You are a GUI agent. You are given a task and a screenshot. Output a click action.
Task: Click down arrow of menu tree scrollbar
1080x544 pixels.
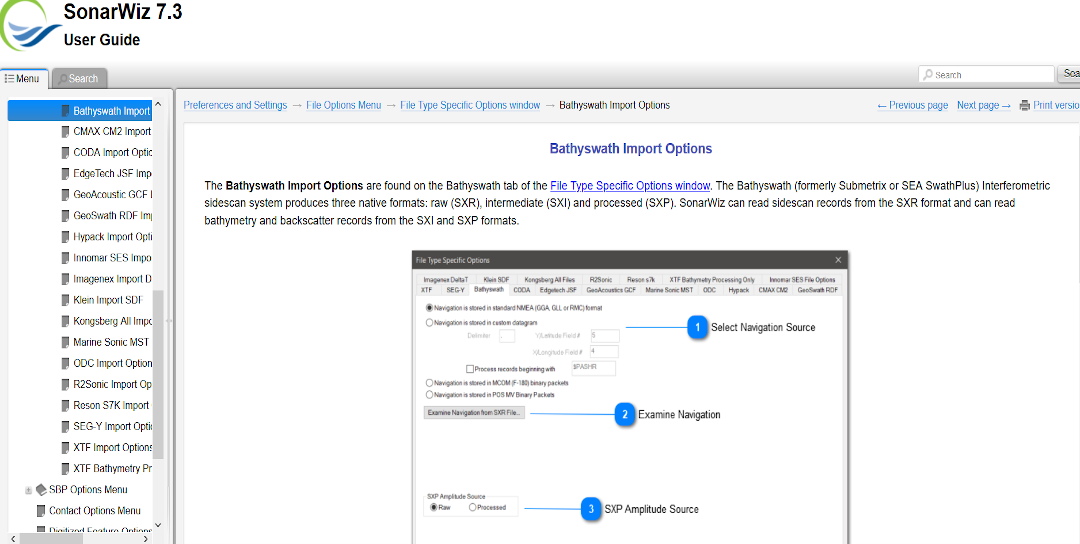(158, 525)
